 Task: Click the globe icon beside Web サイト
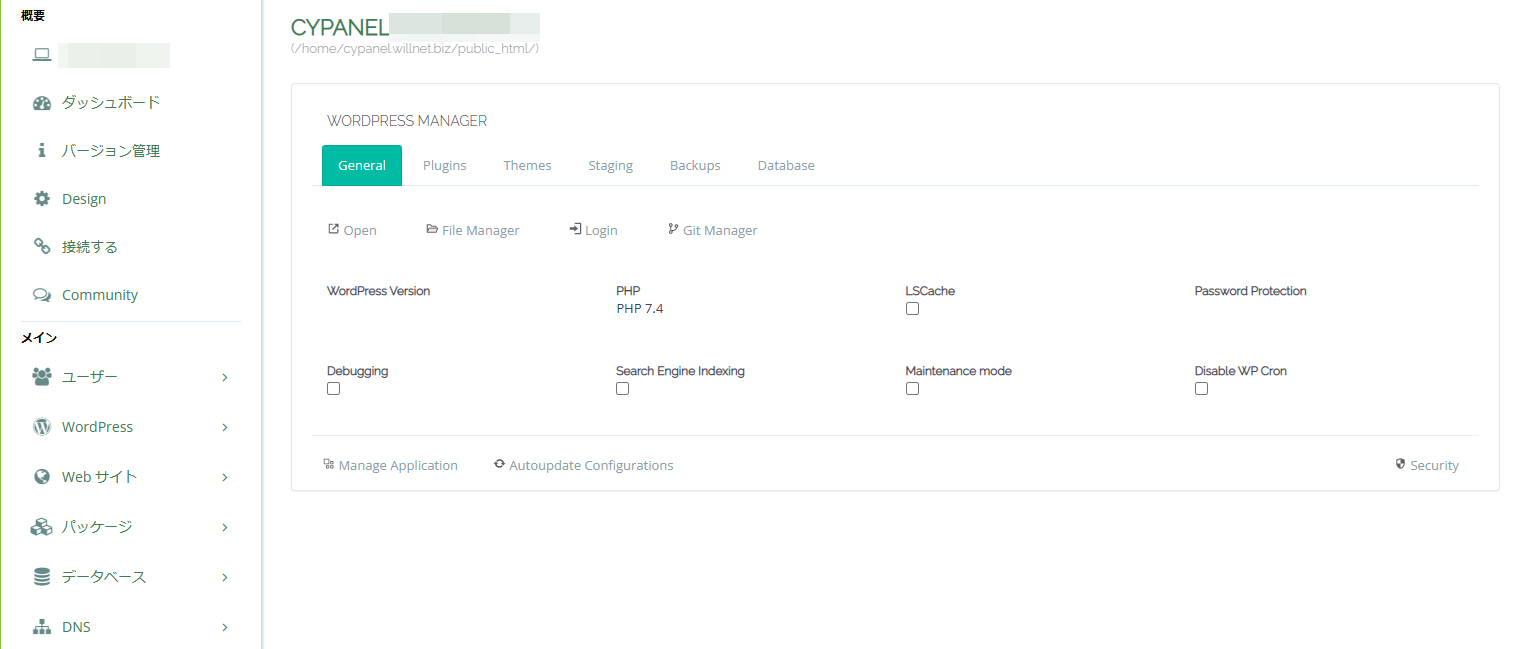41,477
